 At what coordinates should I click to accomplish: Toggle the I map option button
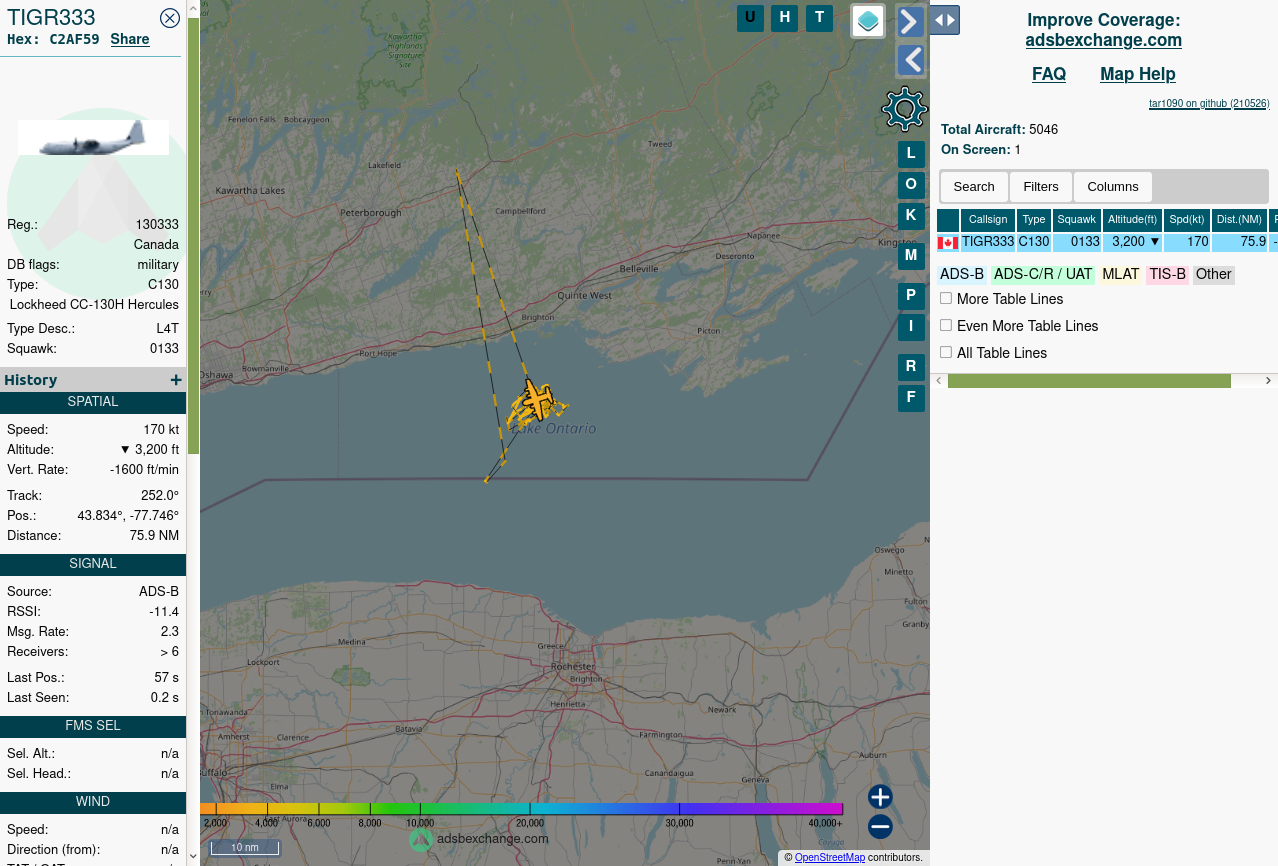tap(911, 326)
